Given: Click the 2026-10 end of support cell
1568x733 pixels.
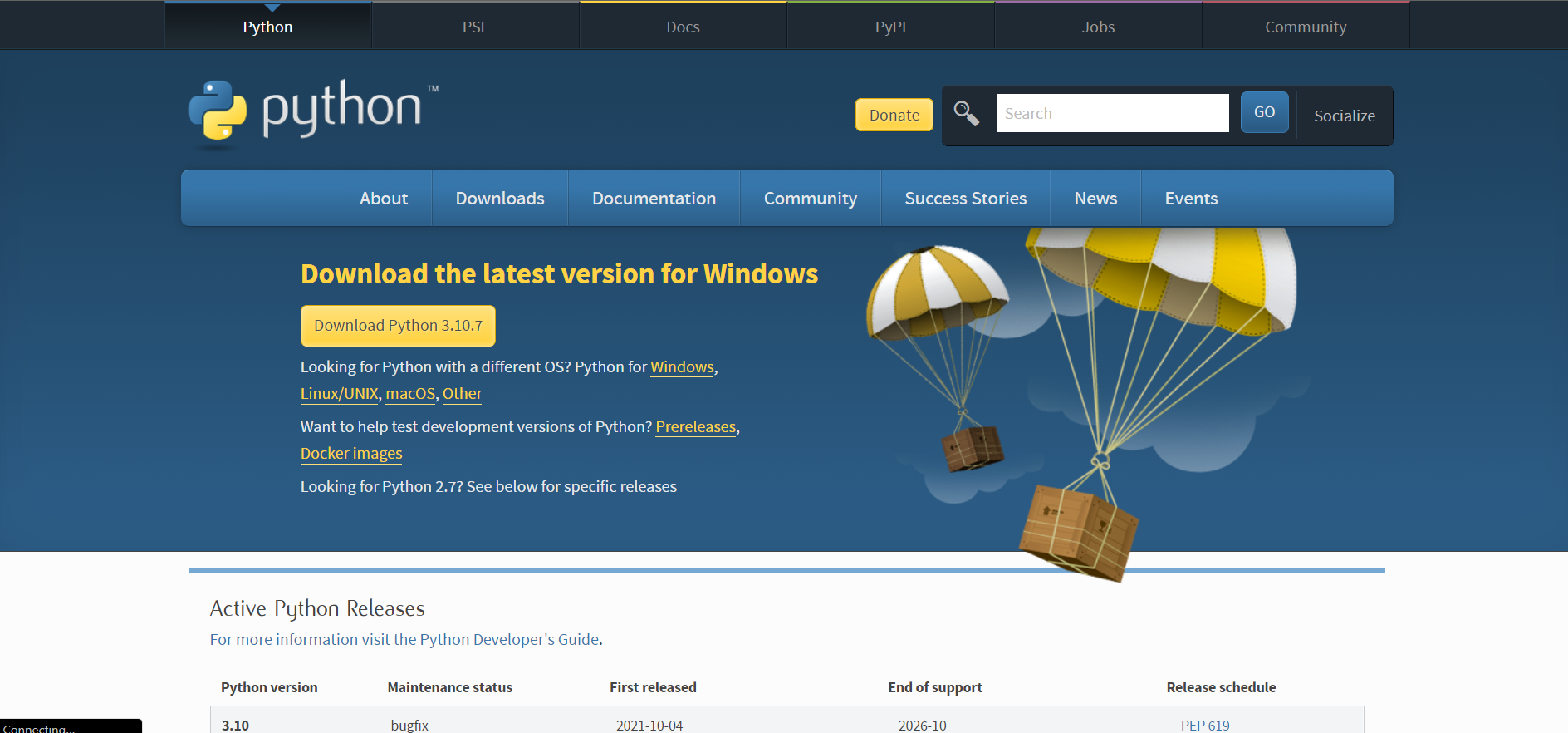Looking at the screenshot, I should point(922,725).
